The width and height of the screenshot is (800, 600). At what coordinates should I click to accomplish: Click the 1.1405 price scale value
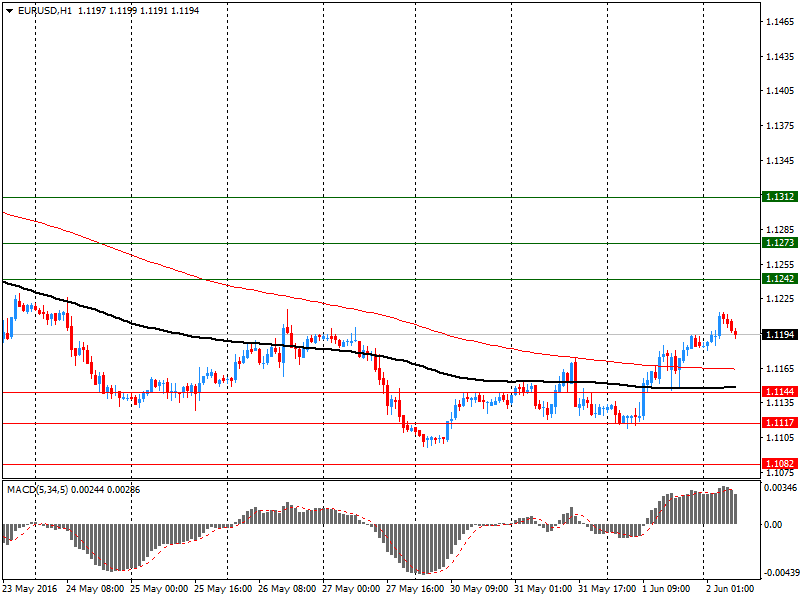(x=780, y=91)
